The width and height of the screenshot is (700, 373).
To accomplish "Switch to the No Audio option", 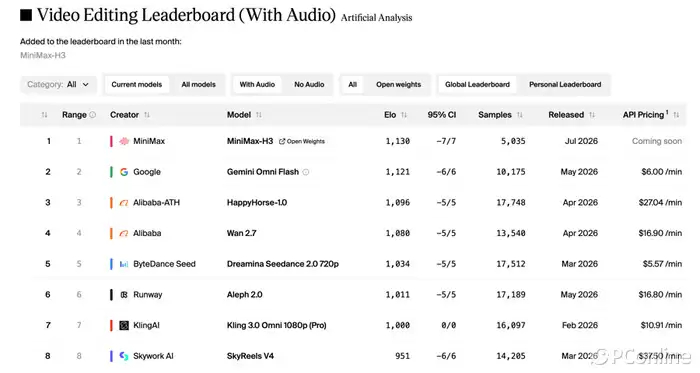I will click(x=309, y=84).
